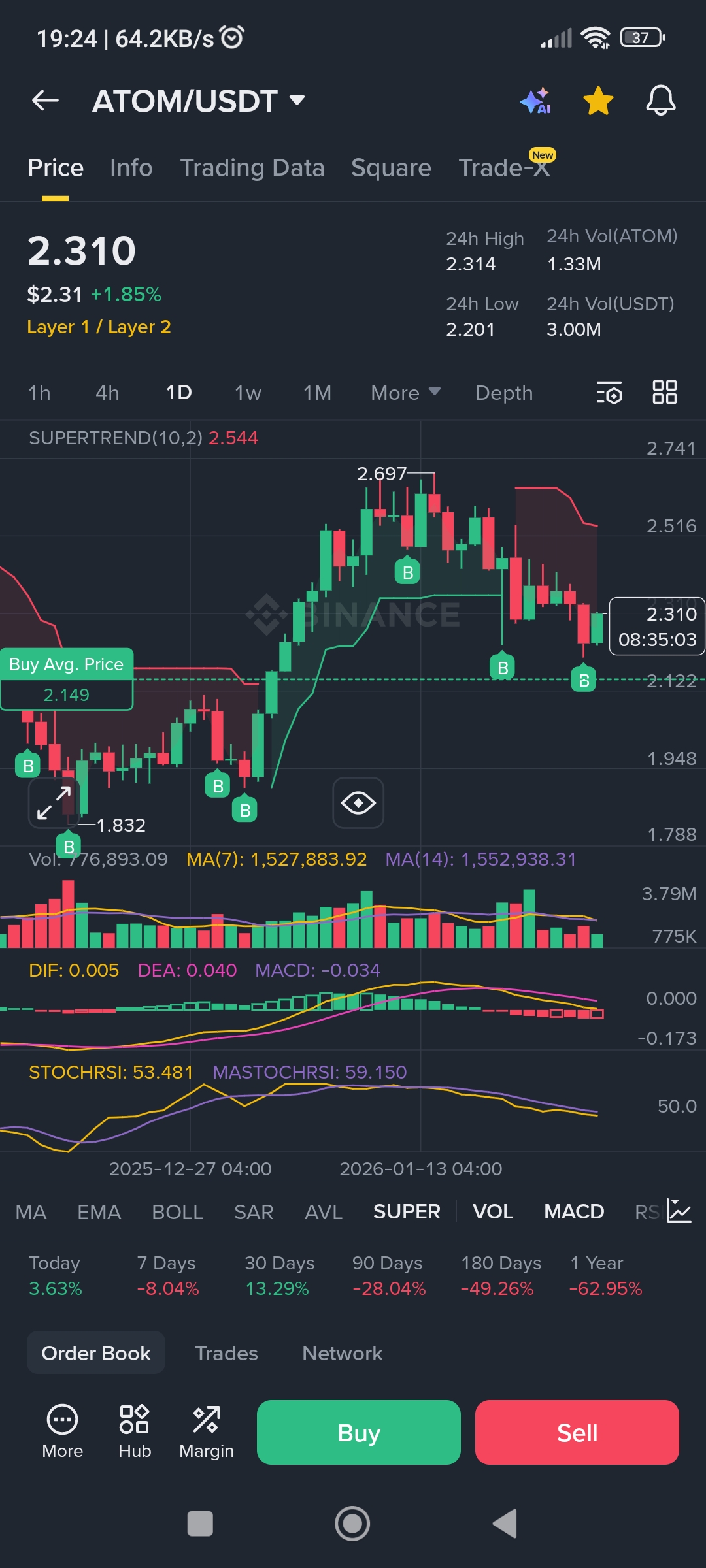Screen dimensions: 706x1568
Task: Tap the 24h Vol(USDT) value 3.00M
Action: 574,329
